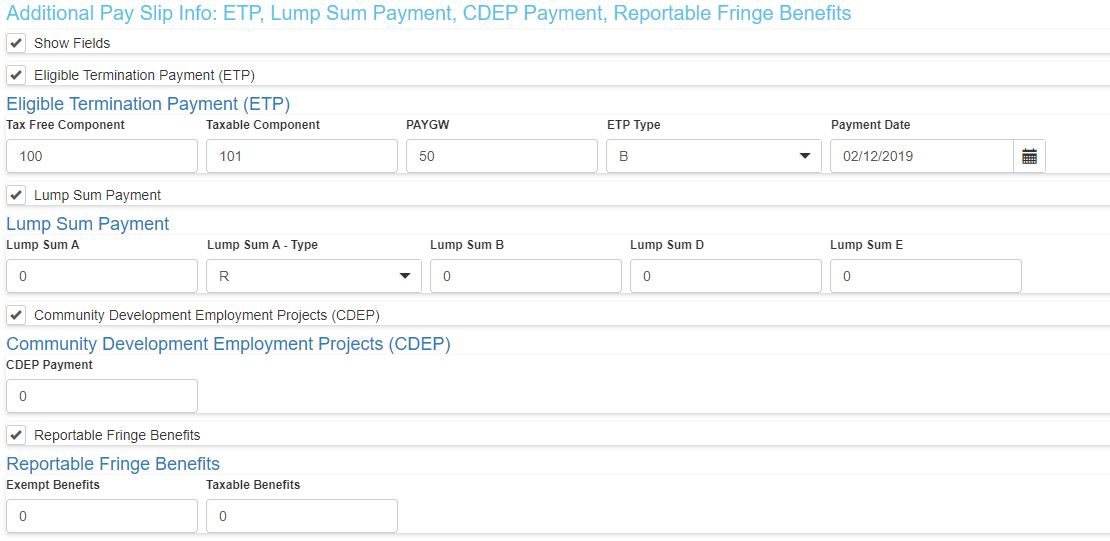Click the blue 'Lump Sum Payment' section heading
This screenshot has height=541, width=1110.
pyautogui.click(x=88, y=224)
